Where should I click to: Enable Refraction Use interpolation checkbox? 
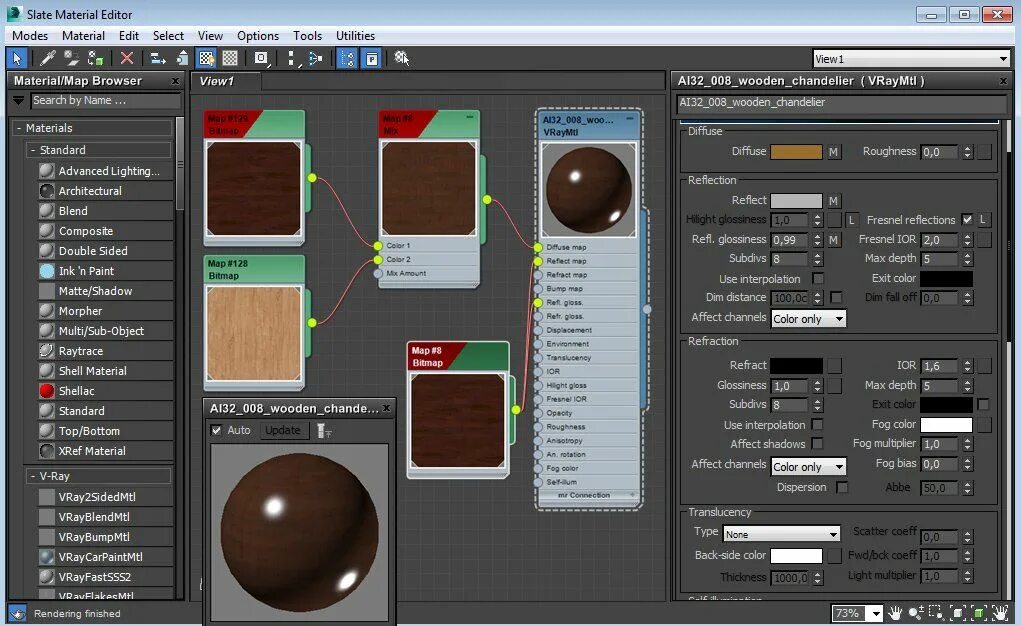click(817, 424)
